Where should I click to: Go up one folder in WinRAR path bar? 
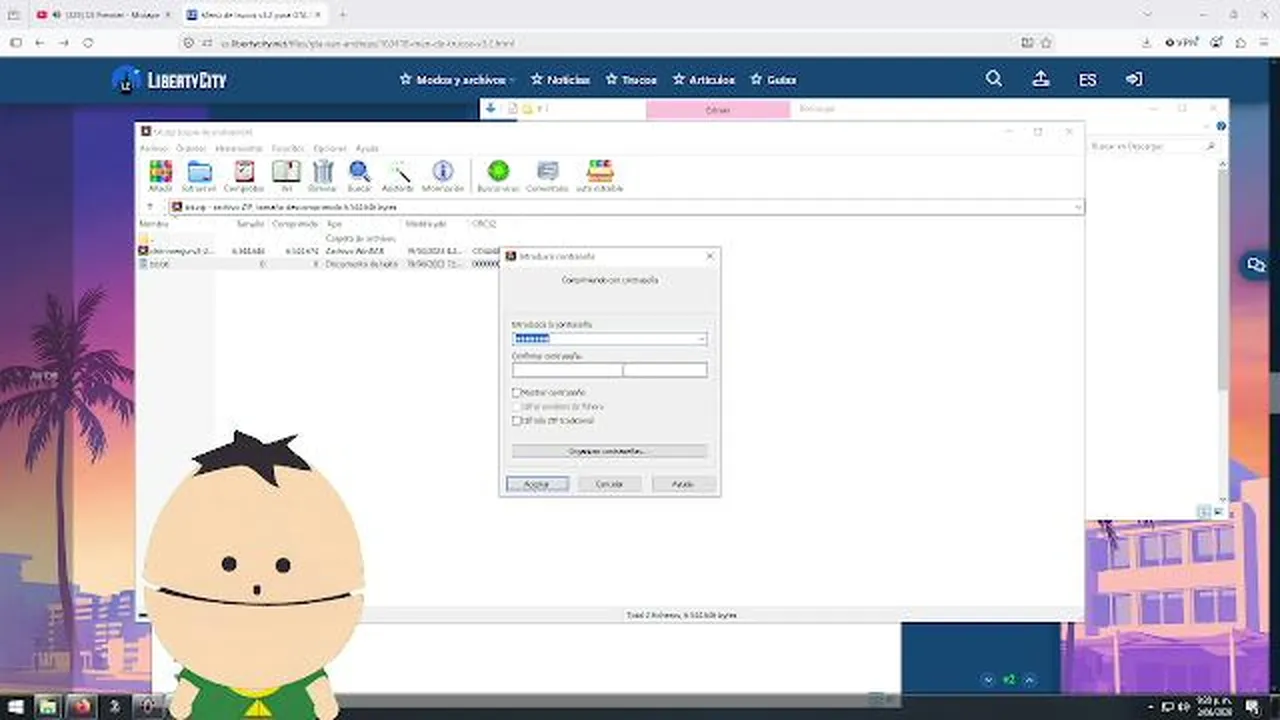point(151,207)
